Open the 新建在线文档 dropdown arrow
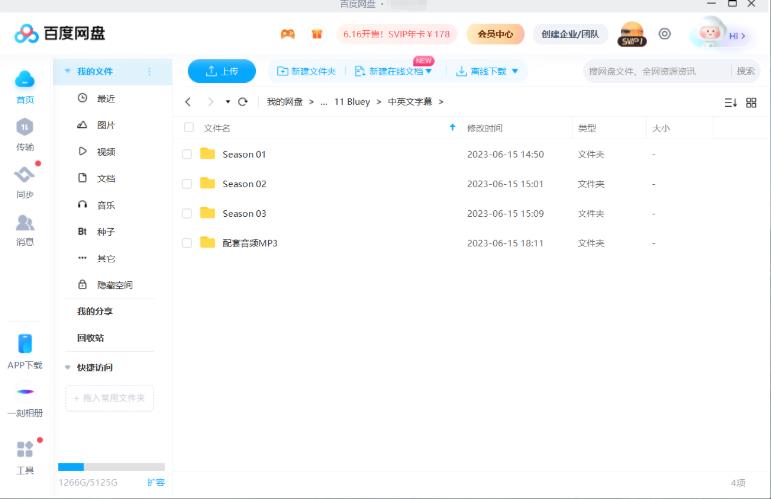Screen dimensions: 771x499 click(428, 72)
